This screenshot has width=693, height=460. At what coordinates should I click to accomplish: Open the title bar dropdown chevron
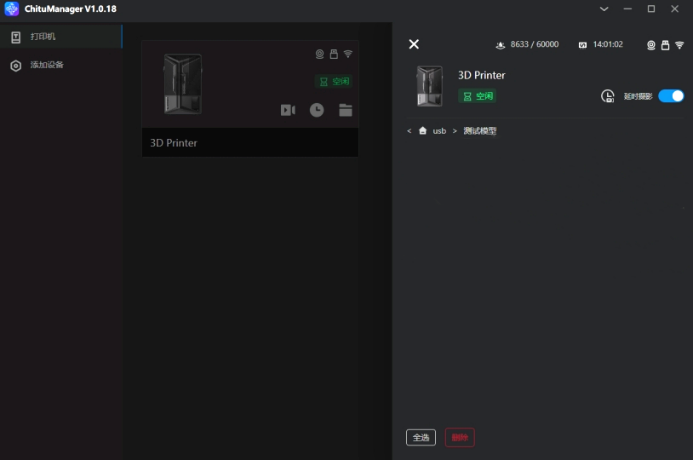tap(603, 9)
